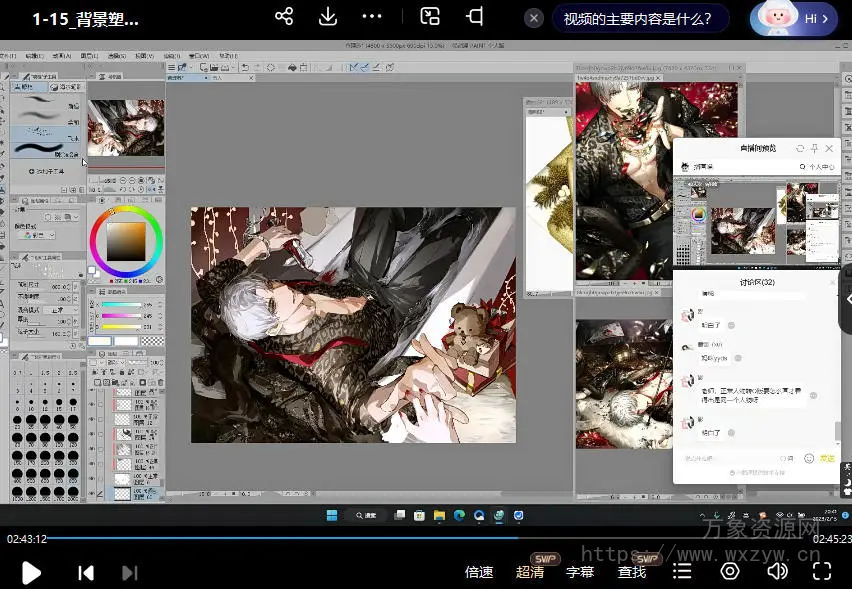Open the 超清 video quality selector
Image resolution: width=852 pixels, height=589 pixels.
530,572
